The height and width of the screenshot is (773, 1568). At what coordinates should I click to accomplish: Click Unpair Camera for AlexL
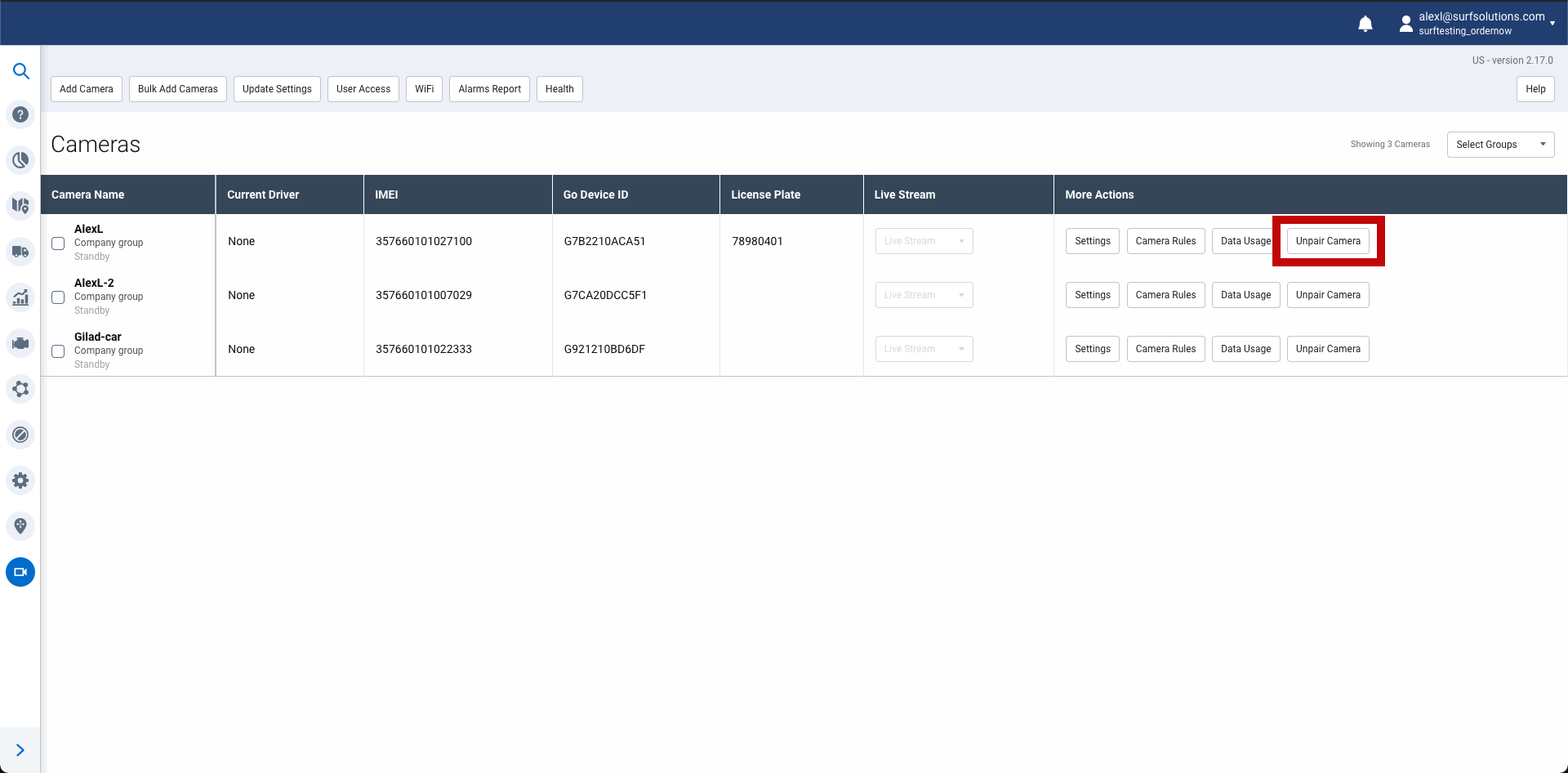click(1328, 241)
